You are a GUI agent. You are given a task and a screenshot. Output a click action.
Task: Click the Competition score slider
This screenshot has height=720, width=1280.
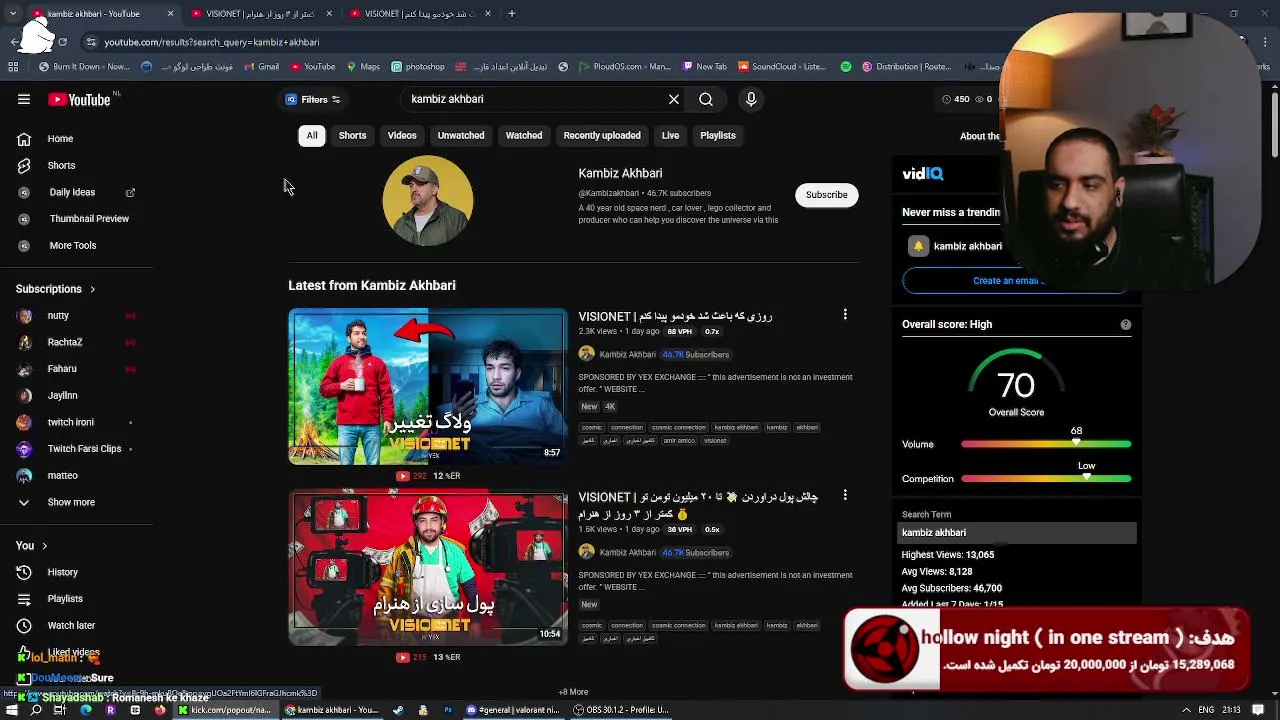pos(1046,479)
